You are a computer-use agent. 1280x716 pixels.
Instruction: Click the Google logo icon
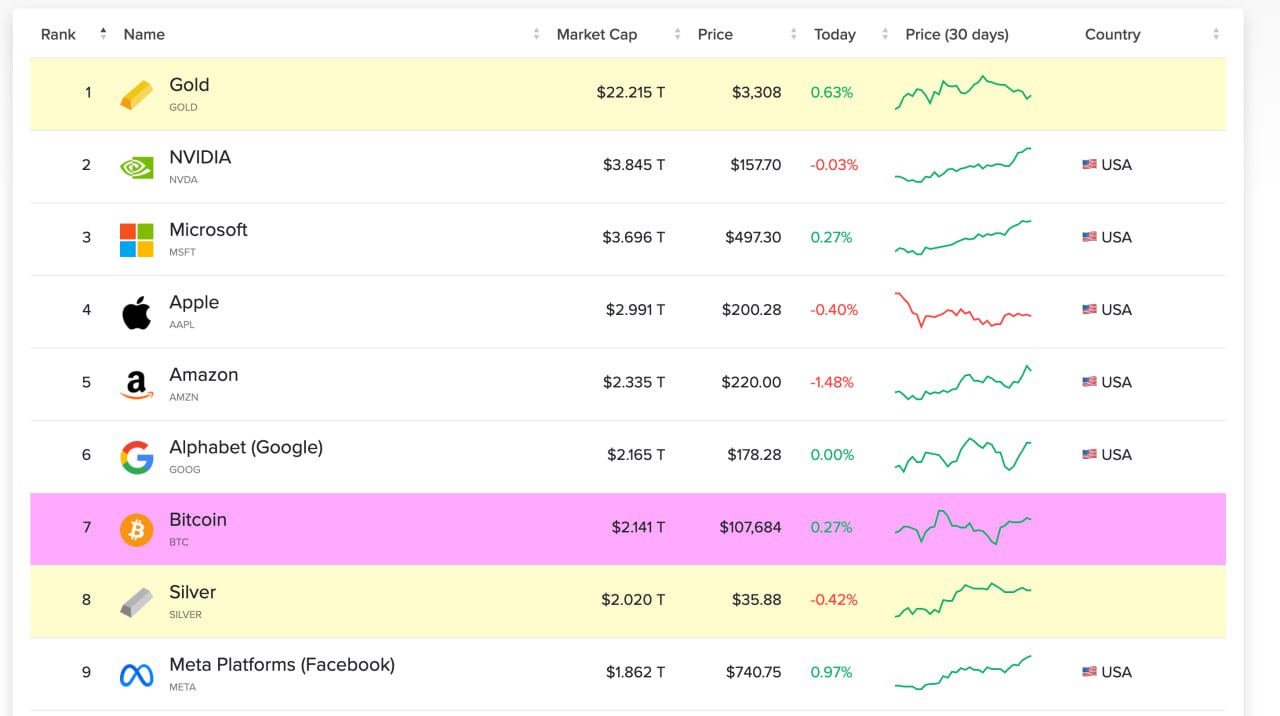click(x=137, y=457)
